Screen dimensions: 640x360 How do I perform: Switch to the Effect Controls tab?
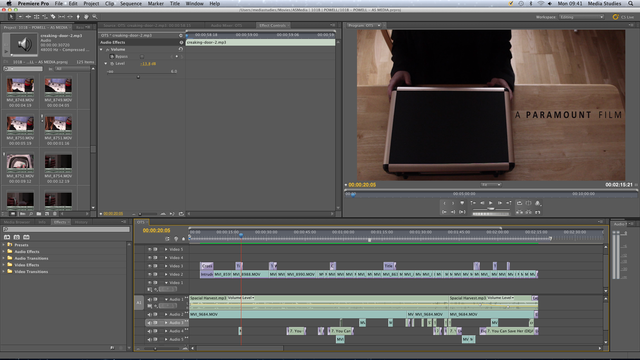272,25
